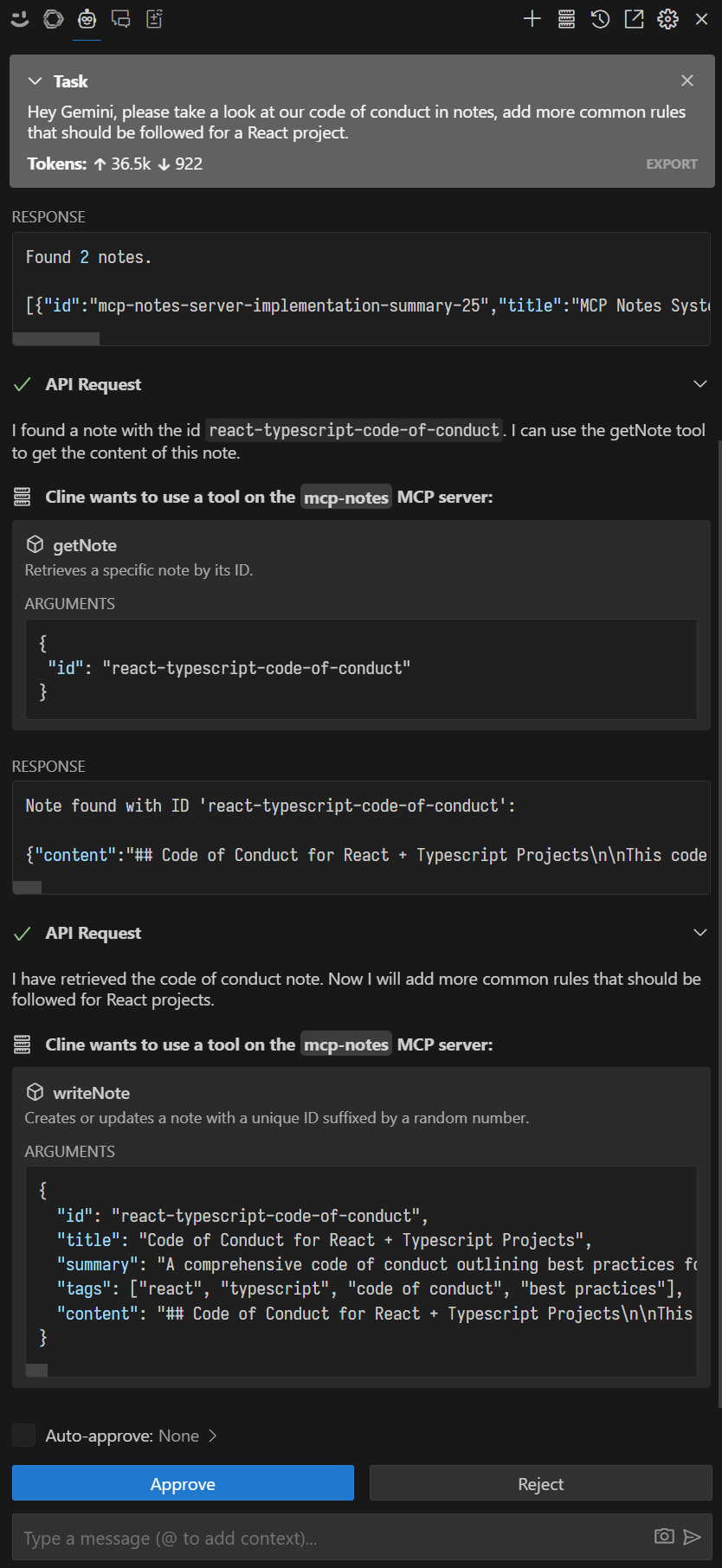The width and height of the screenshot is (722, 1568).
Task: Click EXPORT in the task card
Action: [x=672, y=164]
